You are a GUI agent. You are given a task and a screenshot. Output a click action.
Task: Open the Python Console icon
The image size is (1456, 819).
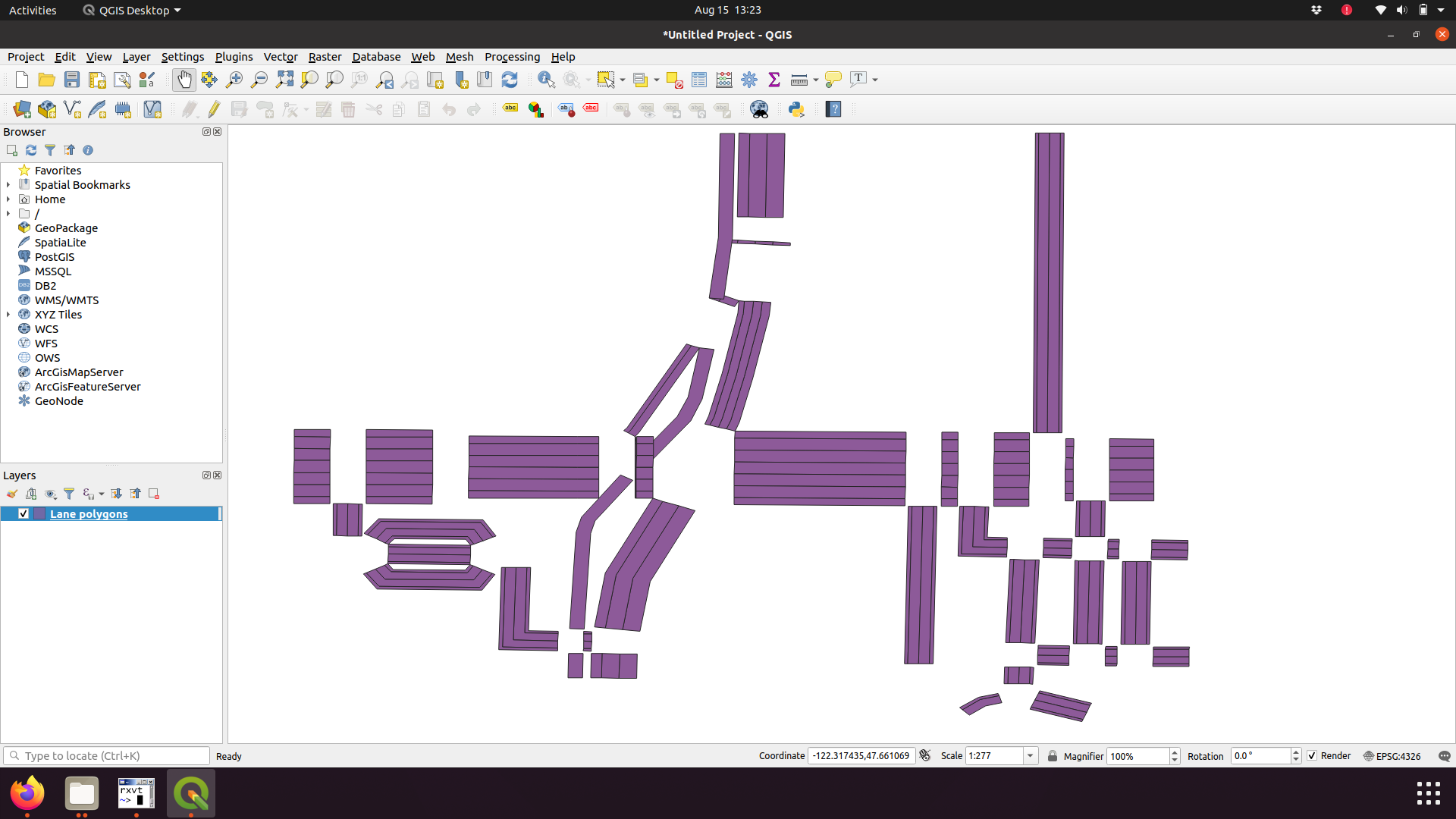796,109
